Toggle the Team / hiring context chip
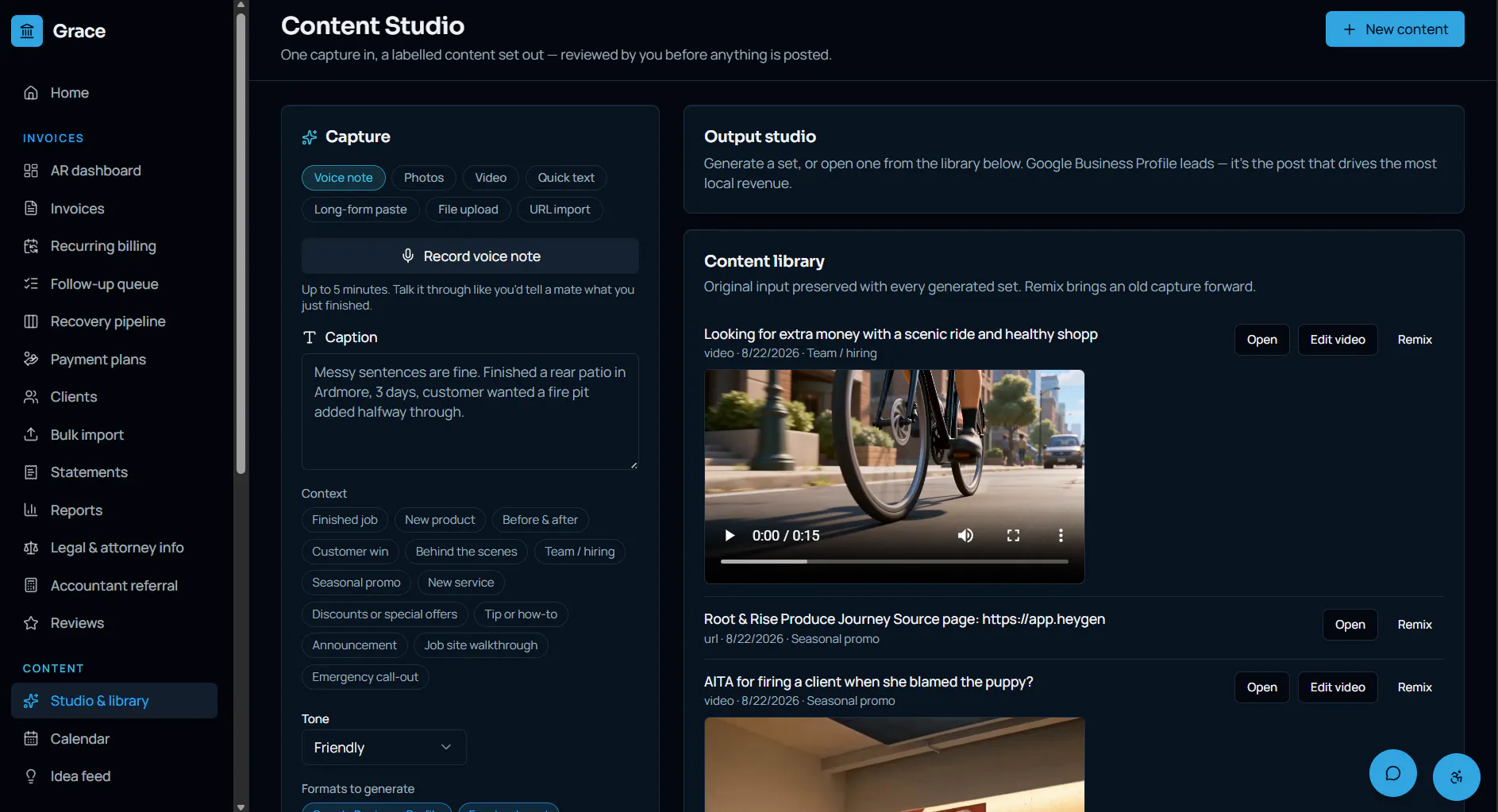This screenshot has height=812, width=1498. tap(580, 552)
